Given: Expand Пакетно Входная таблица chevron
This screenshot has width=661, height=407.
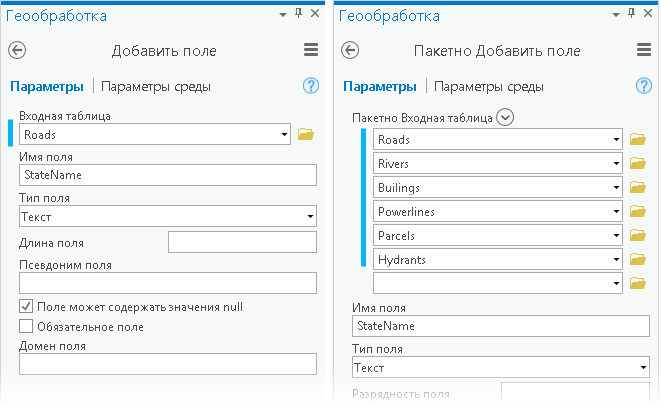Looking at the screenshot, I should 505,118.
